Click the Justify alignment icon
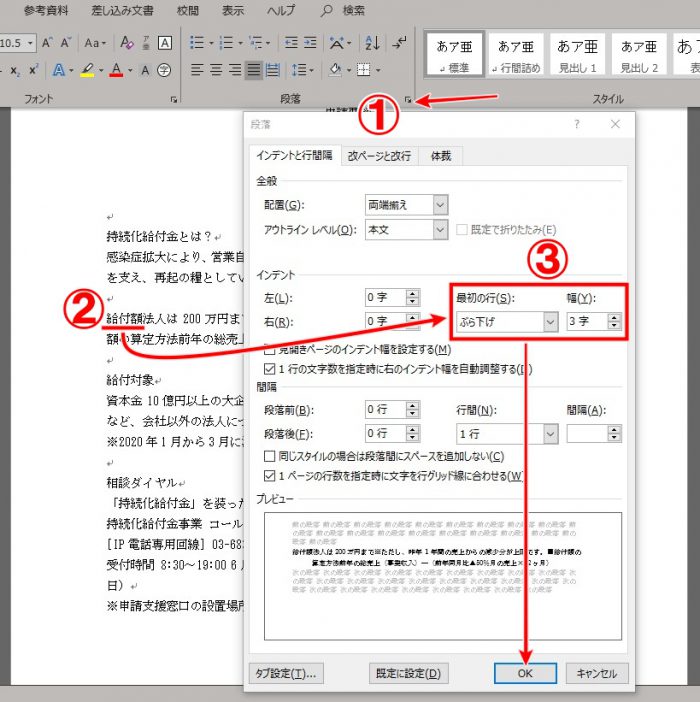700x702 pixels. [254, 70]
